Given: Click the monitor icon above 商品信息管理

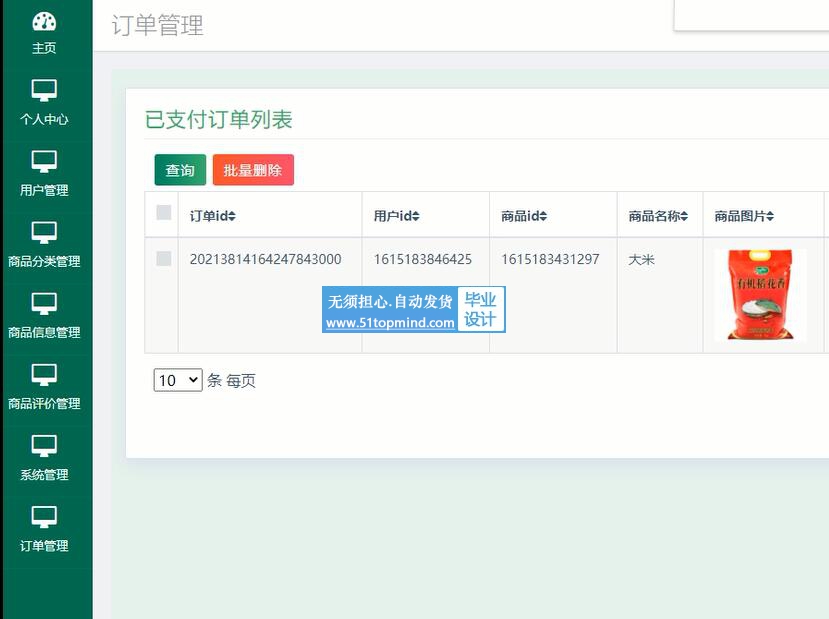Looking at the screenshot, I should point(44,304).
